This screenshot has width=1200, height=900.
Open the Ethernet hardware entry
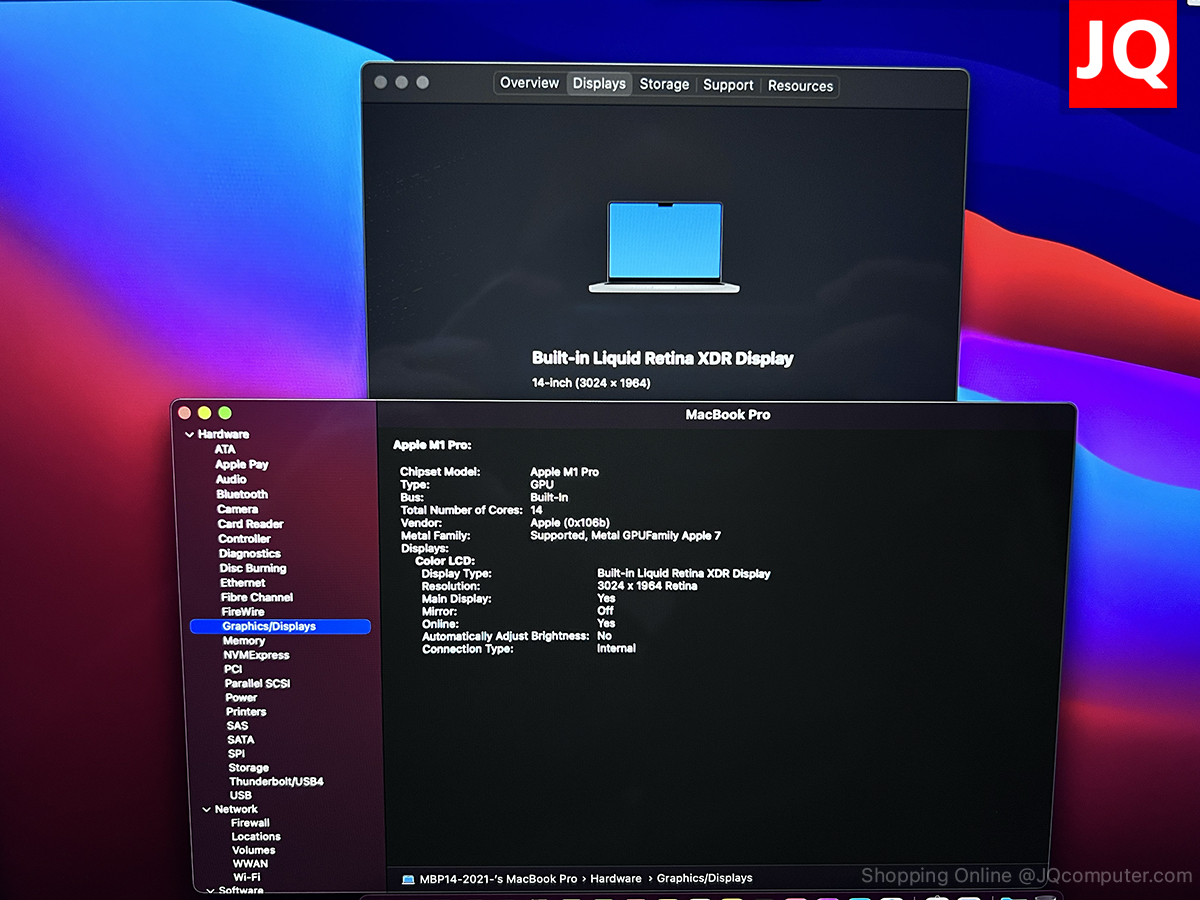point(243,582)
